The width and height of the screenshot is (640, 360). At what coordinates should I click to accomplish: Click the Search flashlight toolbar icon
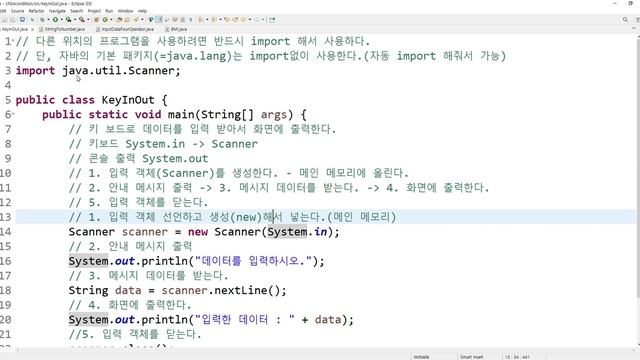(136, 20)
